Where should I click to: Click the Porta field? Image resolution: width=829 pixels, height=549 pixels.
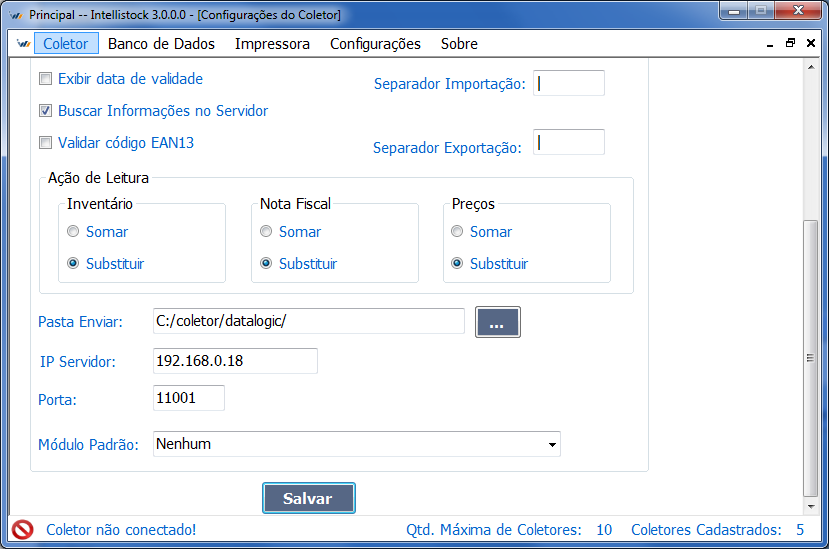(x=189, y=398)
